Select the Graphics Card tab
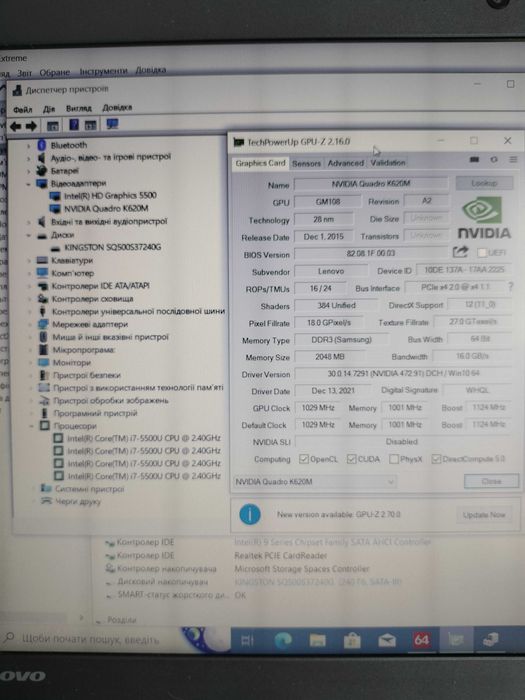 pyautogui.click(x=260, y=163)
